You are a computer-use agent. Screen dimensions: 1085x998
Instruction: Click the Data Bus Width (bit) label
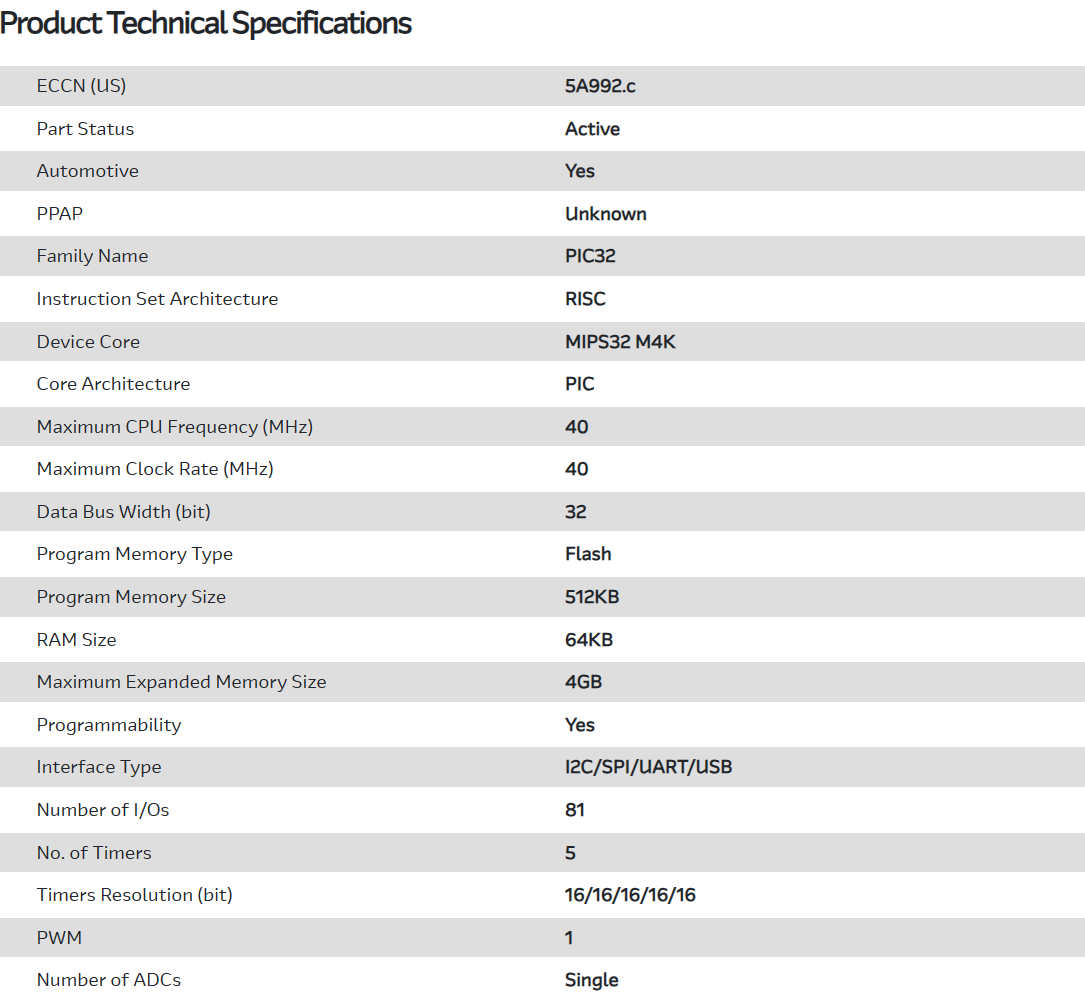click(124, 512)
